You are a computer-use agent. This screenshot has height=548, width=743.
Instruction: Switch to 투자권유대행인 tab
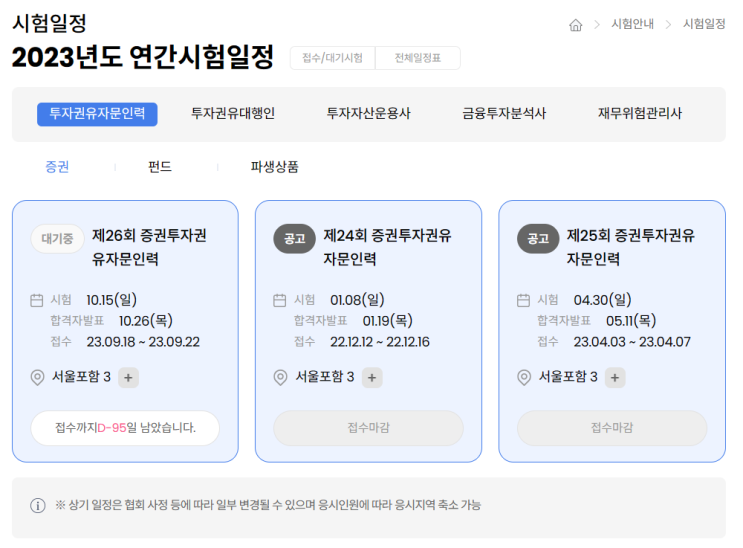pos(233,114)
